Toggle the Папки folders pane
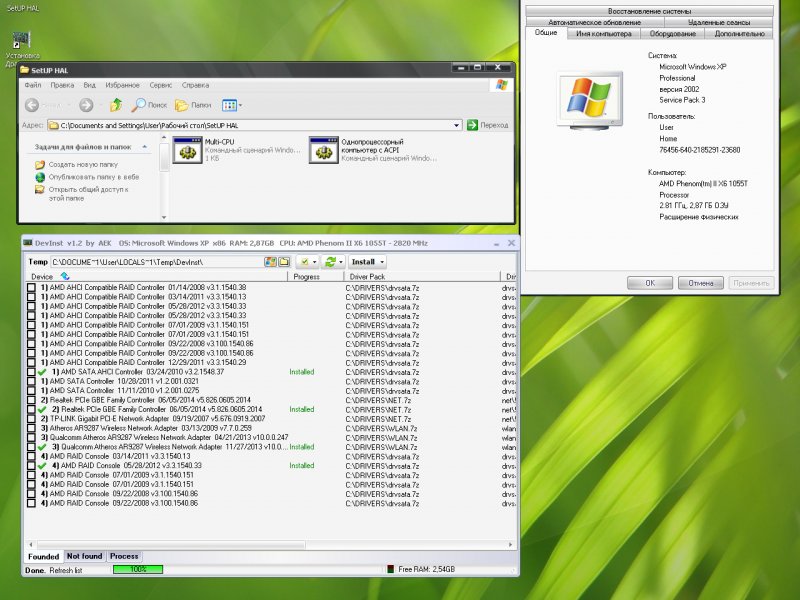This screenshot has width=800, height=600. 193,105
